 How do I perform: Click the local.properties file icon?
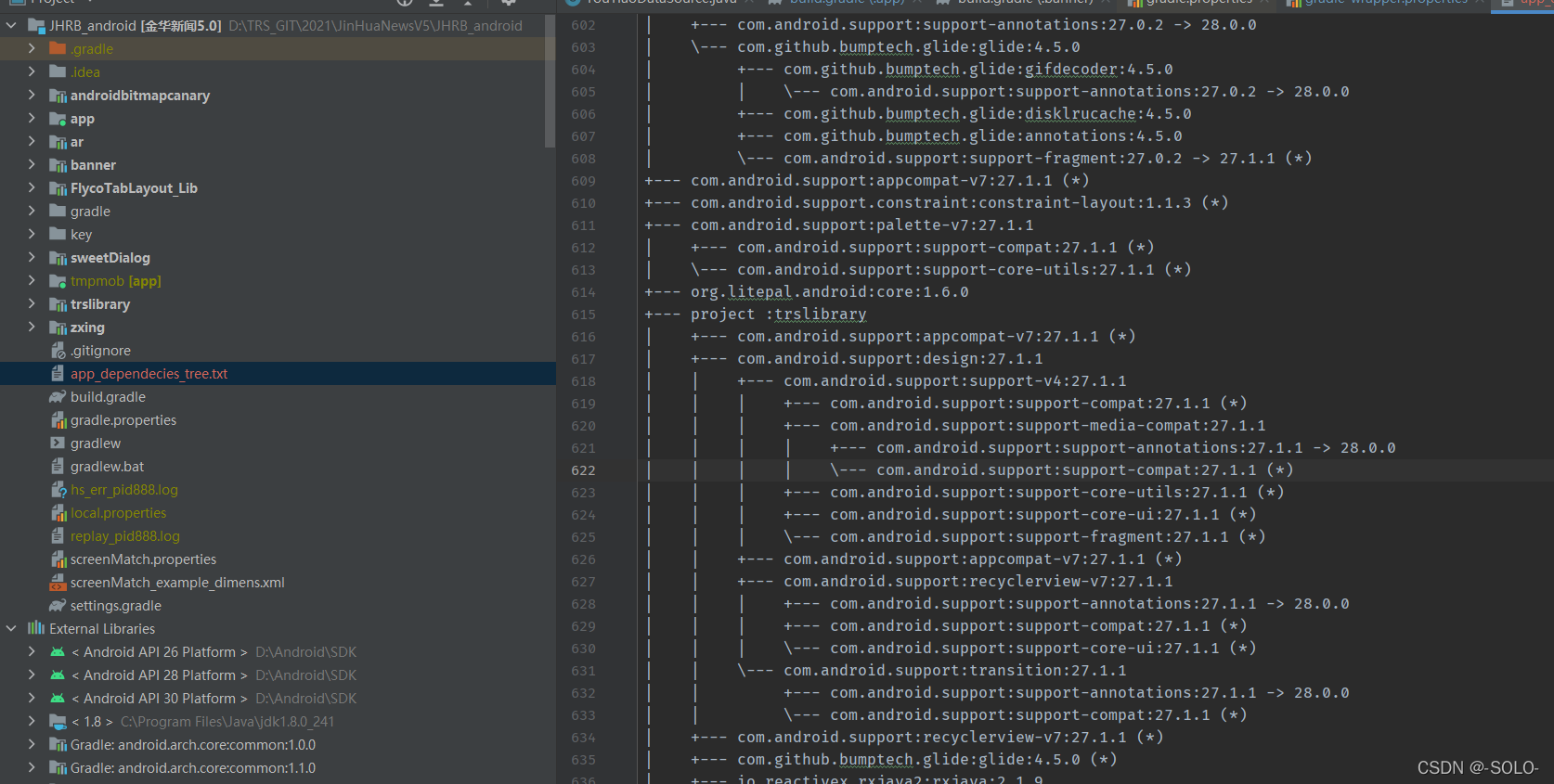[x=58, y=512]
